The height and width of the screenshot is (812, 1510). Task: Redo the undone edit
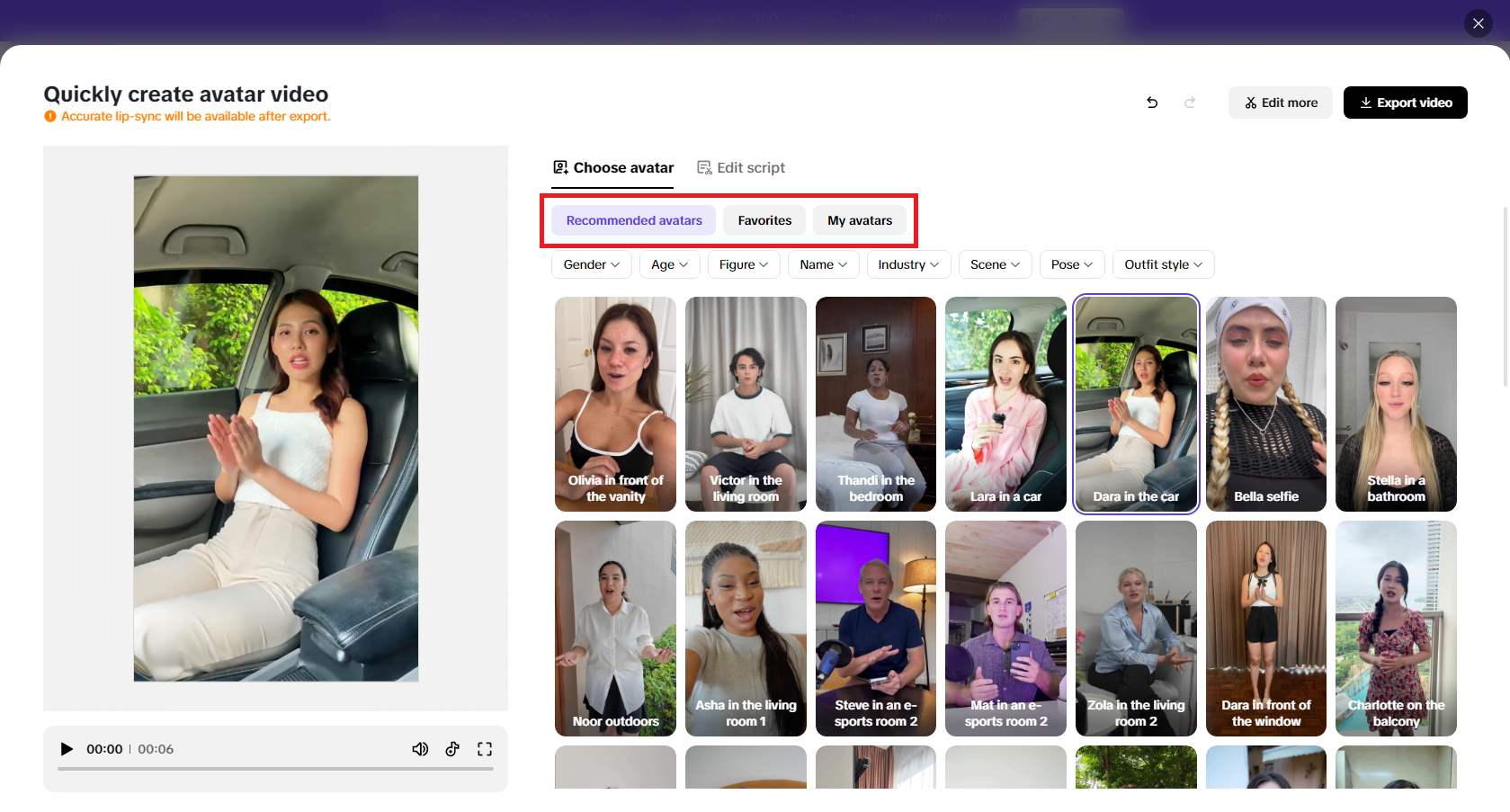click(x=1190, y=103)
